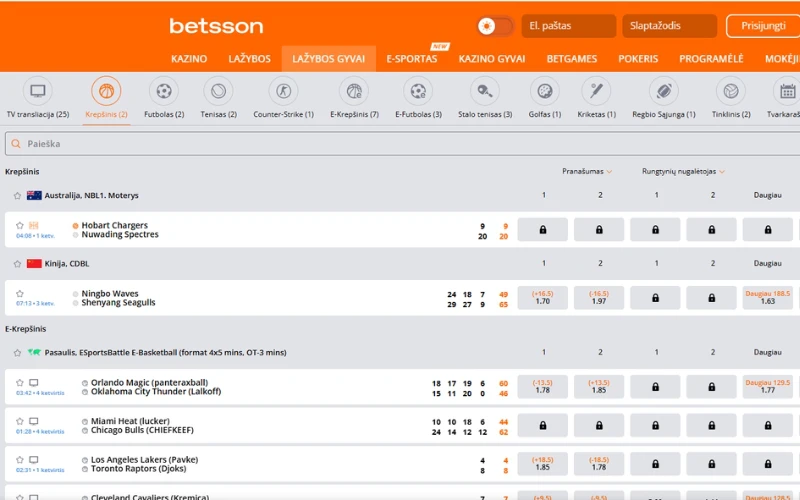The image size is (800, 500).
Task: Select the Tinklinis volleyball icon
Action: click(x=731, y=91)
